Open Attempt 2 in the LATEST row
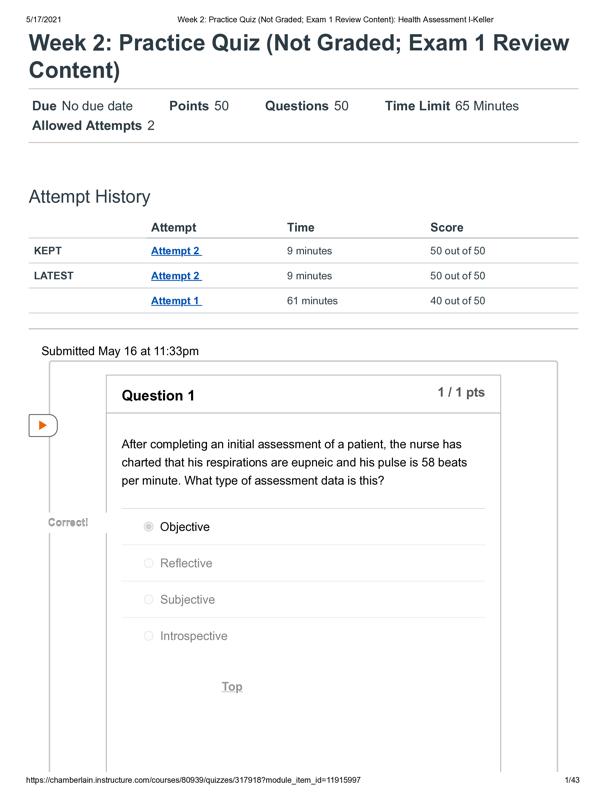Viewport: 606px width, 800px height. point(175,276)
